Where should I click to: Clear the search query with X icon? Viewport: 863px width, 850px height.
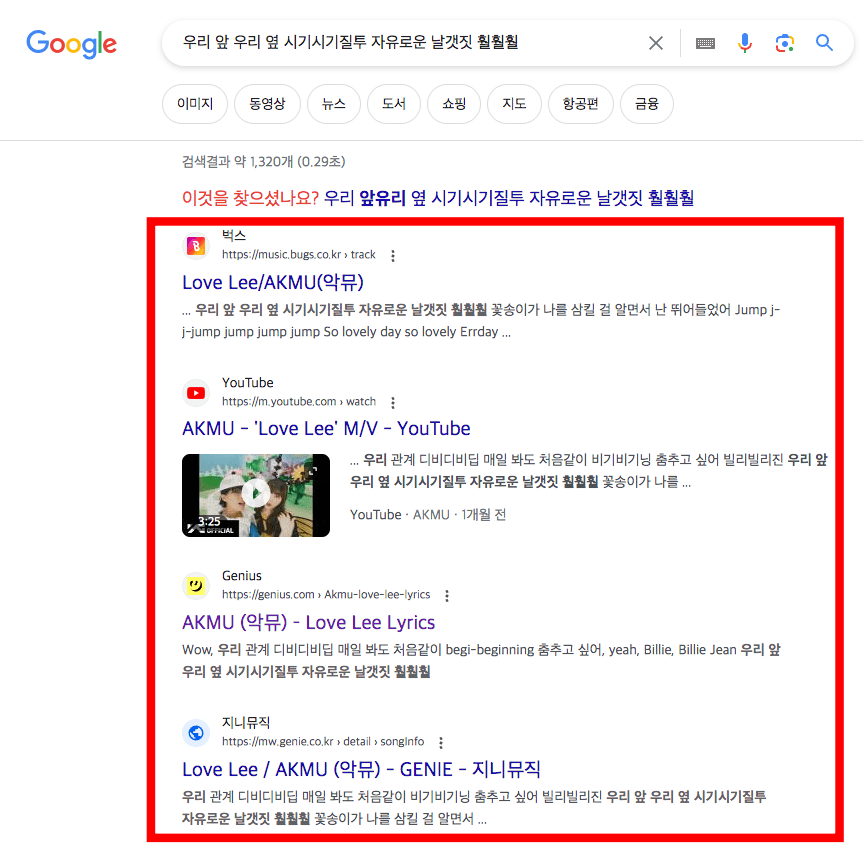pyautogui.click(x=656, y=43)
